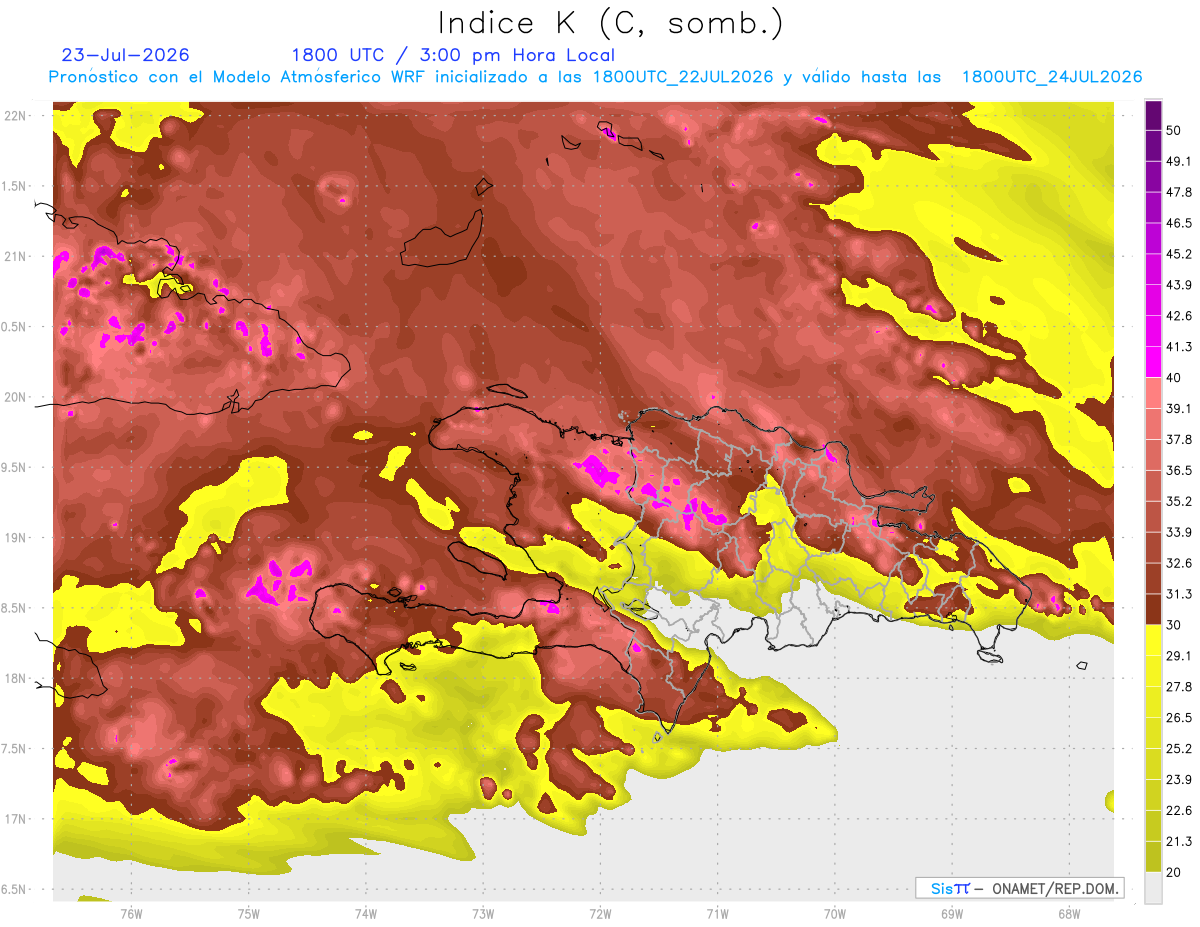1200x927 pixels.
Task: Click the colorbar value "29.1"
Action: [x=1179, y=656]
